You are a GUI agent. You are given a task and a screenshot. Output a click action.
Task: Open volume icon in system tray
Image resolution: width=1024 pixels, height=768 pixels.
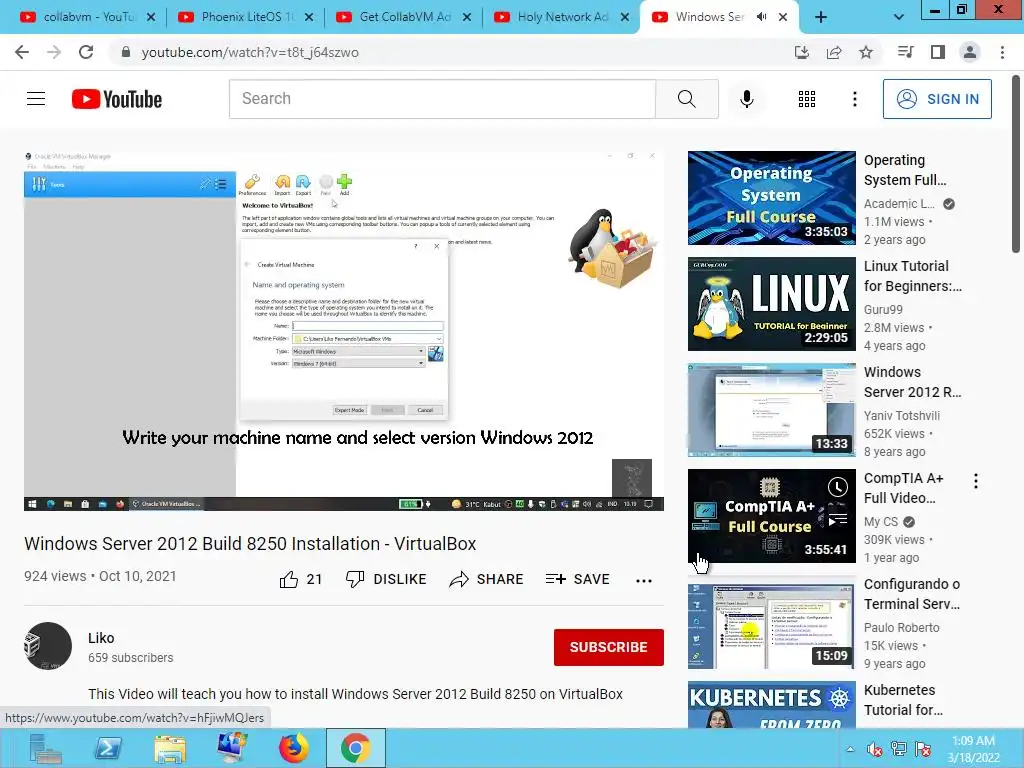874,749
